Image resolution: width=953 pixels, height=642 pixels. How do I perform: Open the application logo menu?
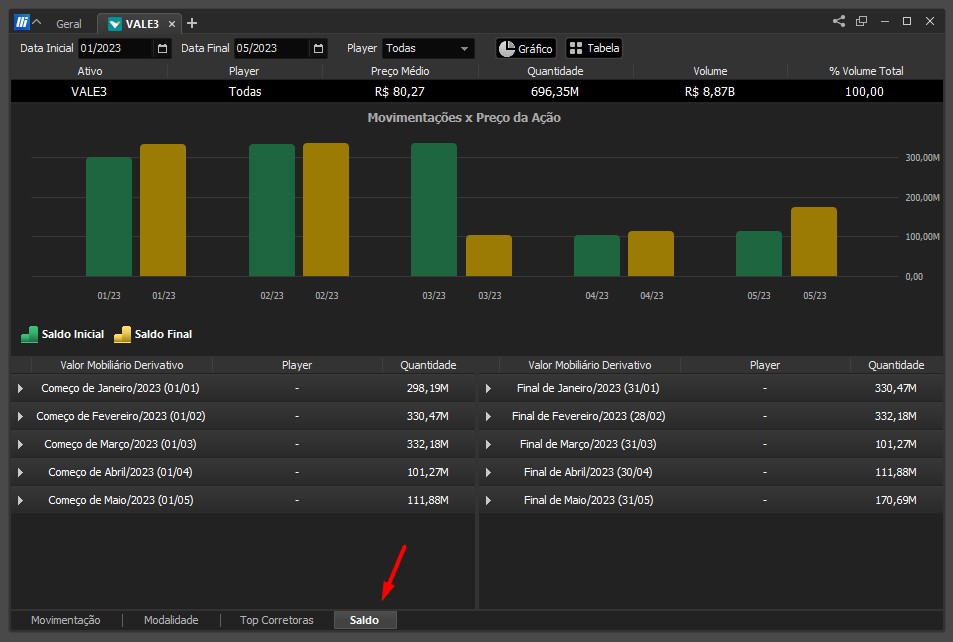(x=22, y=22)
